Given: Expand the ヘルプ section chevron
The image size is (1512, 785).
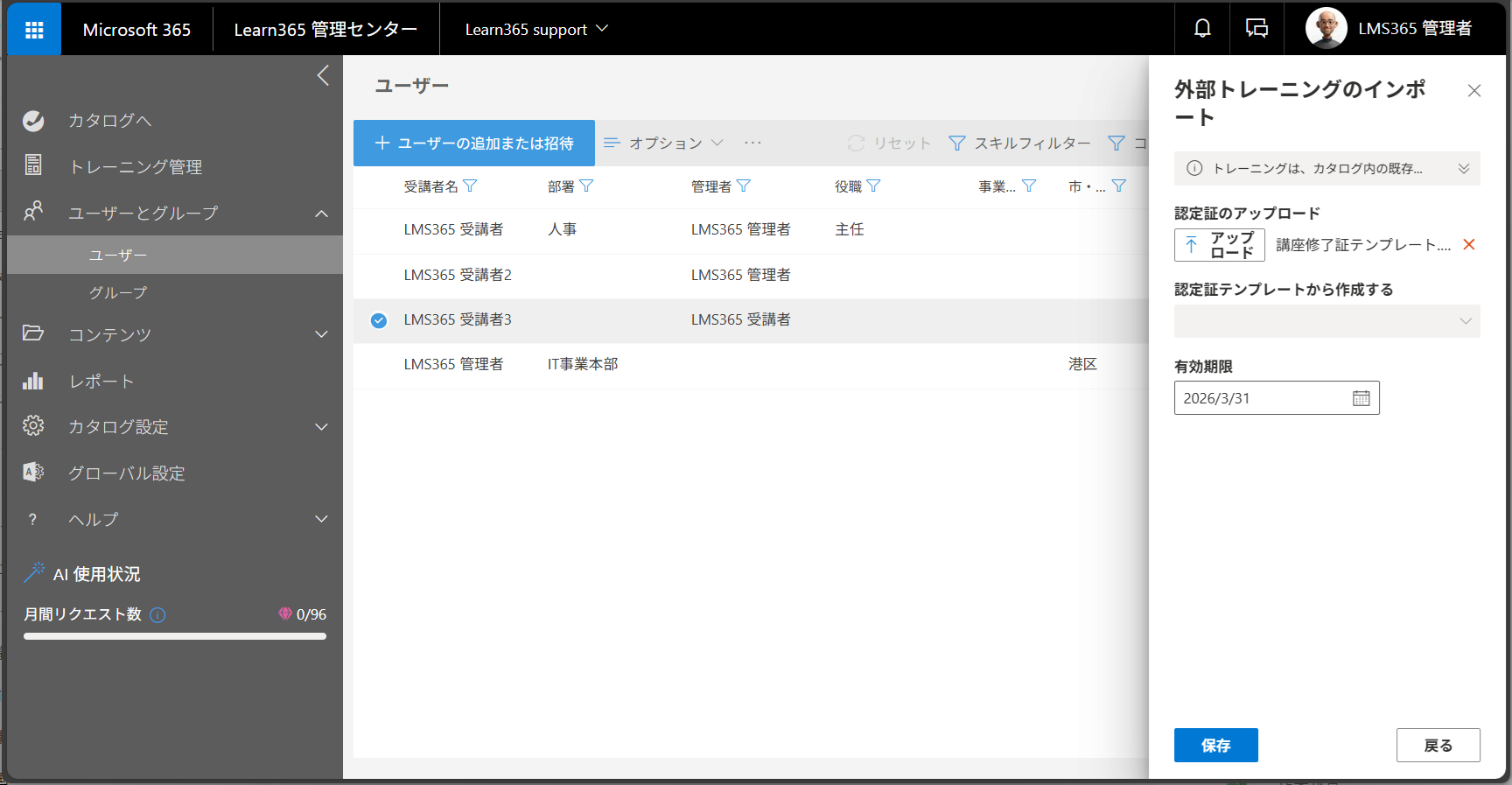Looking at the screenshot, I should (x=322, y=519).
